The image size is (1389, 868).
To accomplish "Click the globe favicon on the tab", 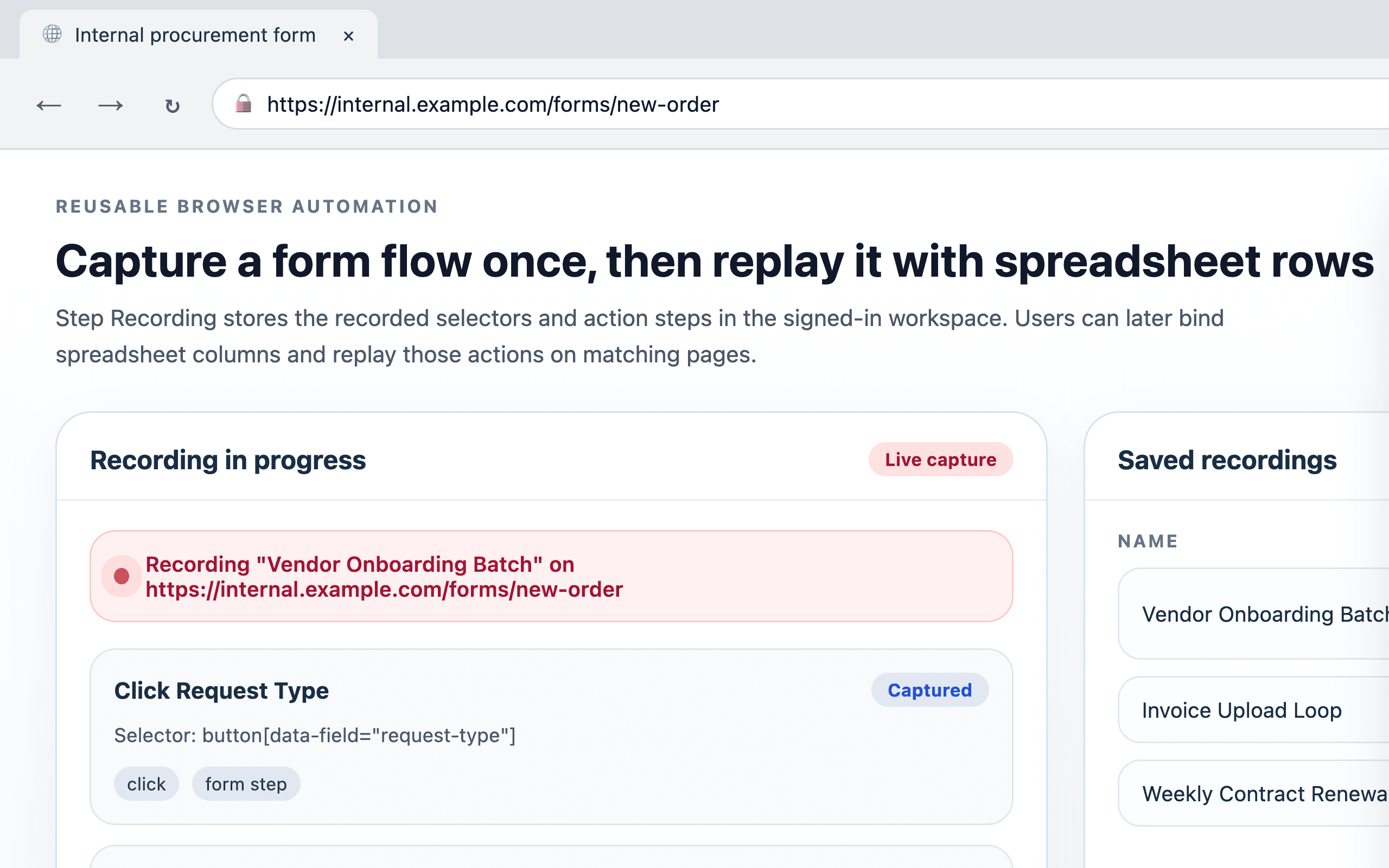I will point(52,34).
